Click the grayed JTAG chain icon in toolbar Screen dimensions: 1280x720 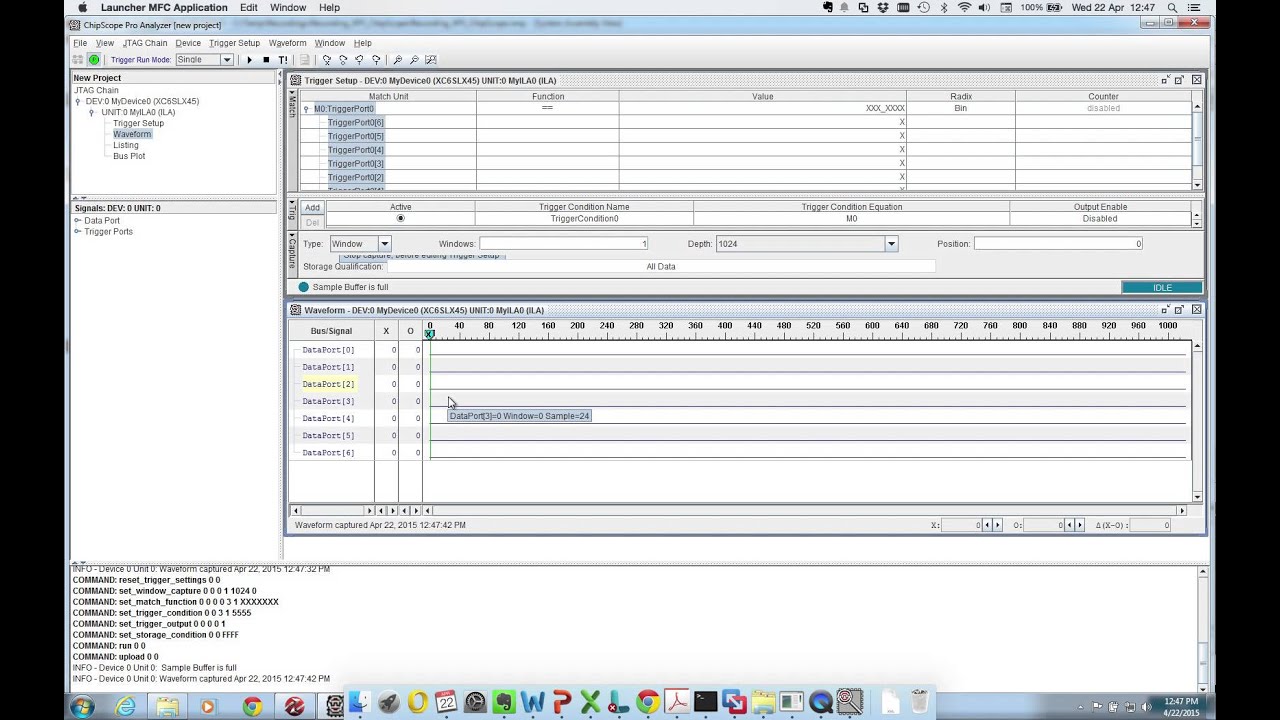[x=80, y=60]
